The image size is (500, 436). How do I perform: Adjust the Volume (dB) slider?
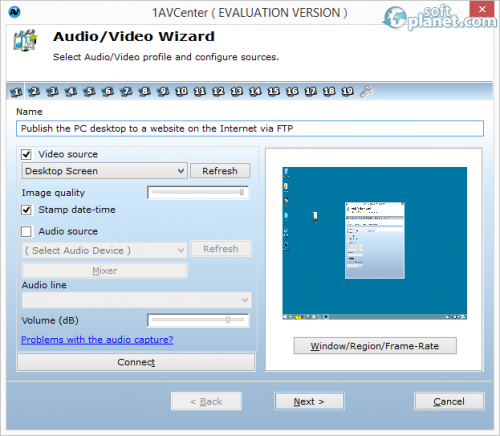198,320
